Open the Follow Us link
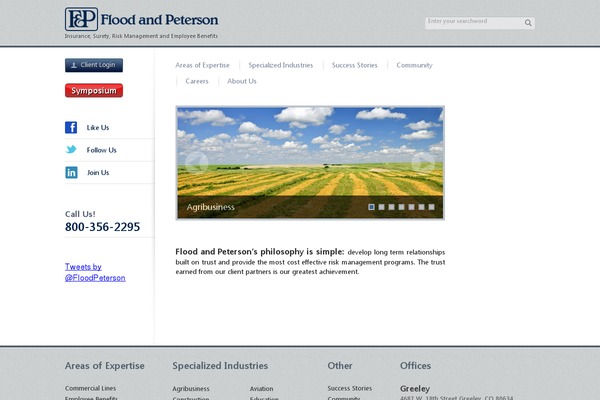 101,150
